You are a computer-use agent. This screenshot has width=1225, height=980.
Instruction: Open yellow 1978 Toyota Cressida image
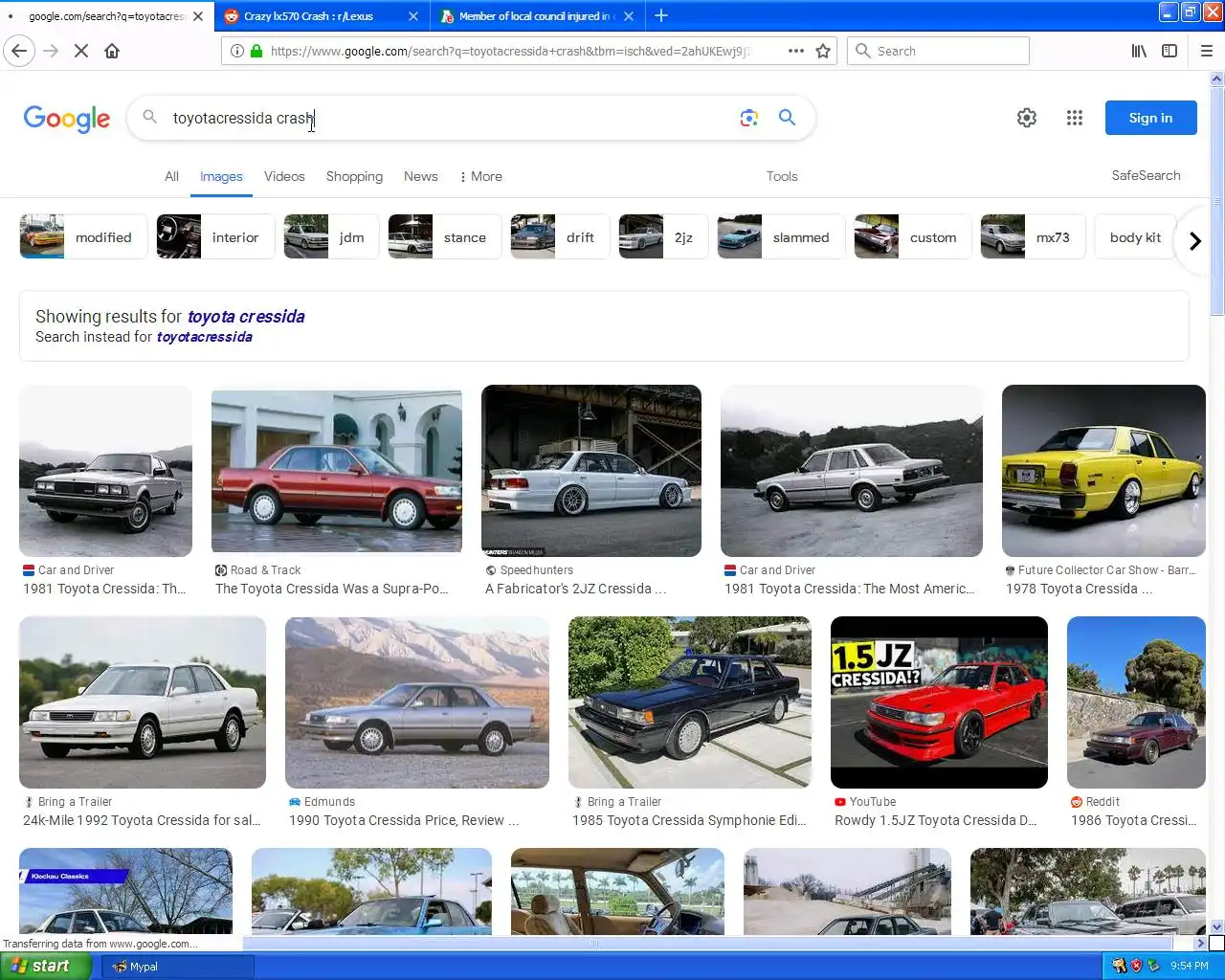tap(1103, 471)
